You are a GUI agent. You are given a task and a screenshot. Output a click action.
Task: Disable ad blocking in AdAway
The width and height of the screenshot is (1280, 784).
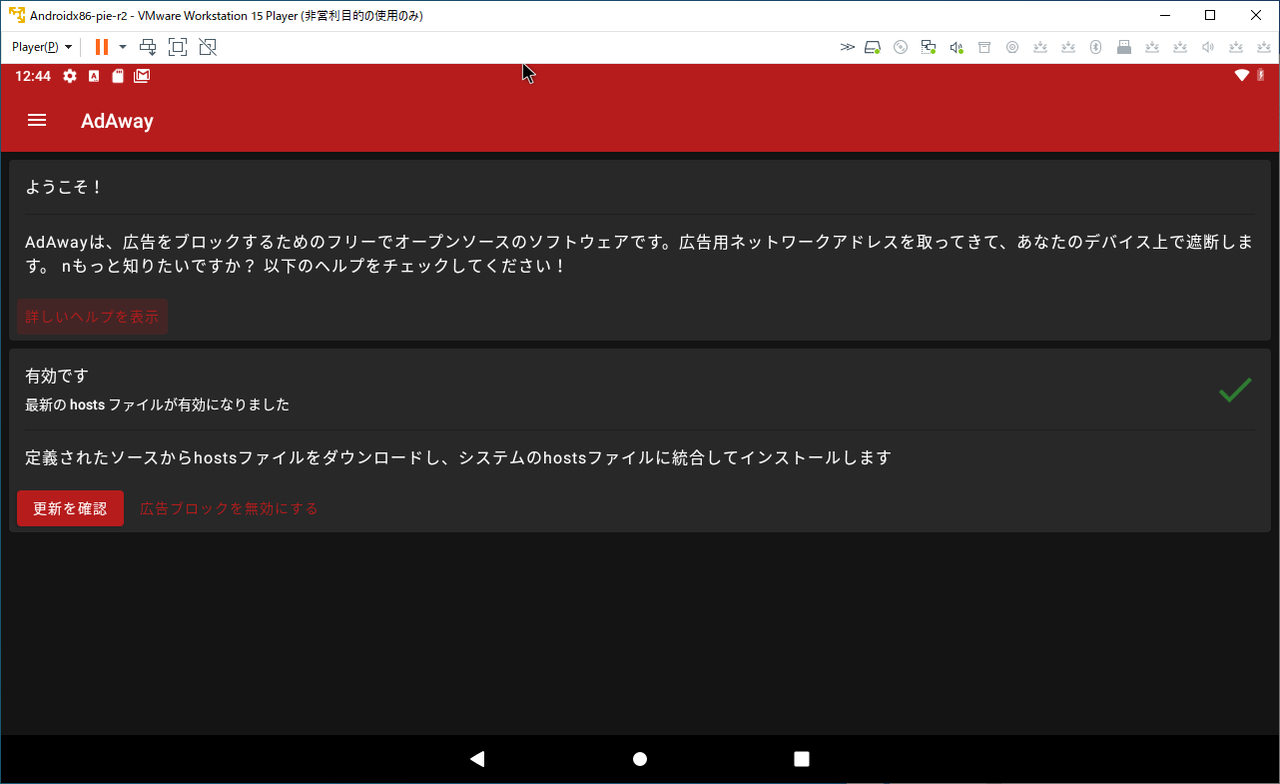pos(228,508)
